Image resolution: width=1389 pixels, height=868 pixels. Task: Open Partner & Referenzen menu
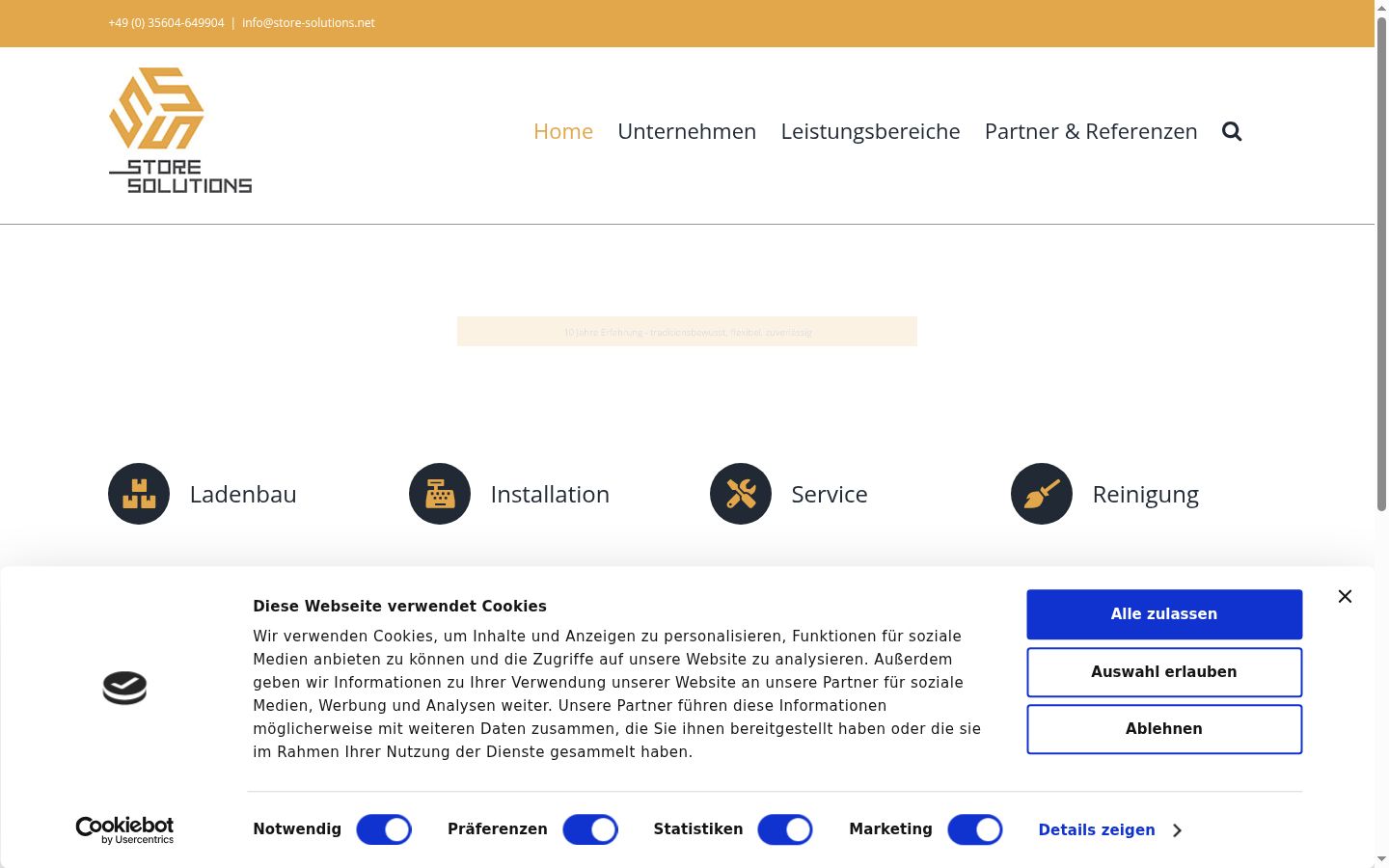click(x=1091, y=131)
